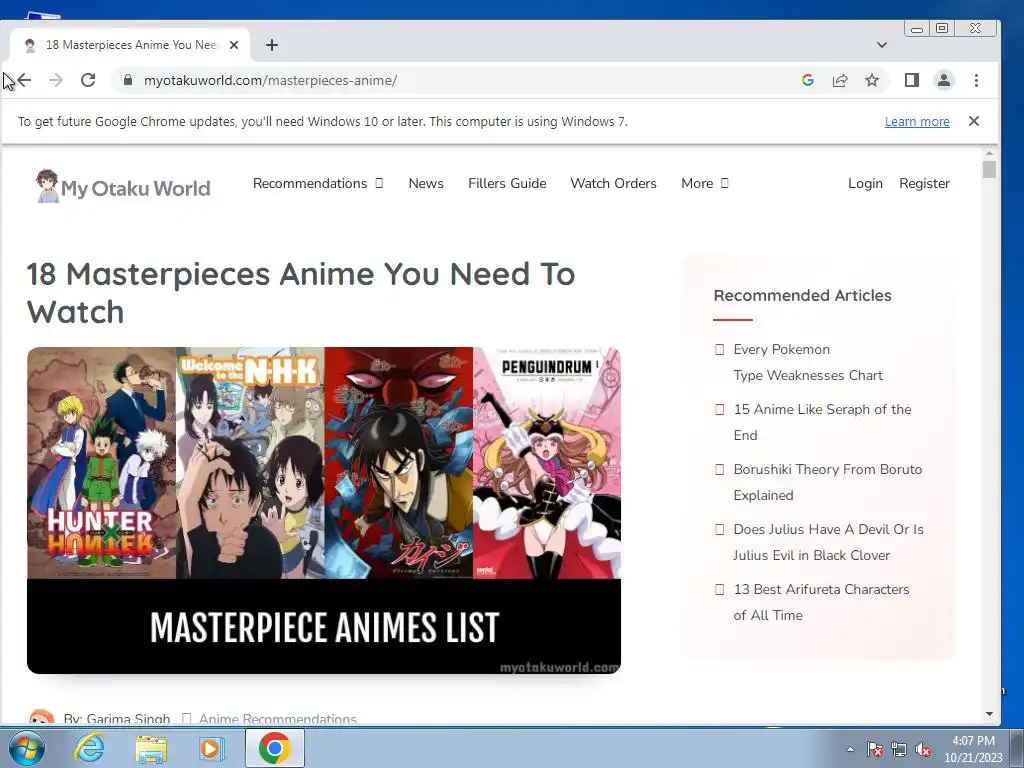Bookmark this page with the star icon
The width and height of the screenshot is (1024, 768).
872,80
